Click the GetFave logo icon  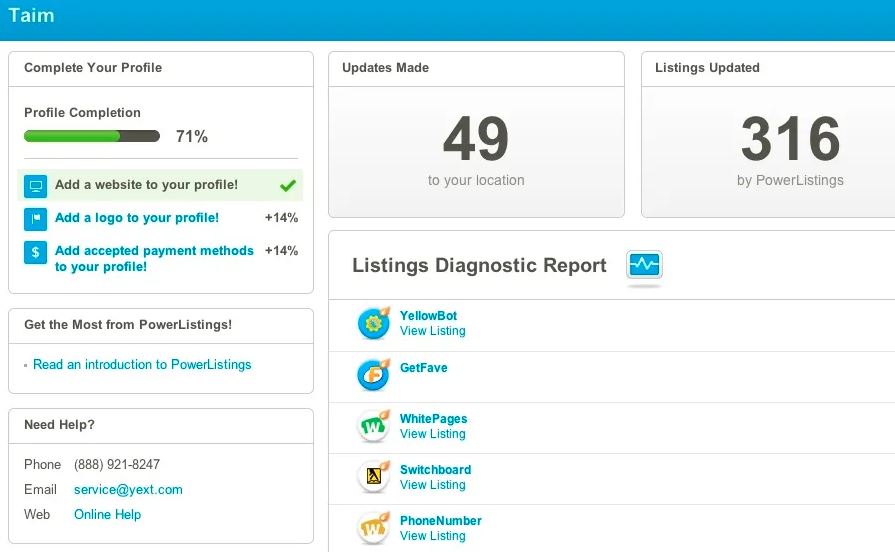click(374, 374)
